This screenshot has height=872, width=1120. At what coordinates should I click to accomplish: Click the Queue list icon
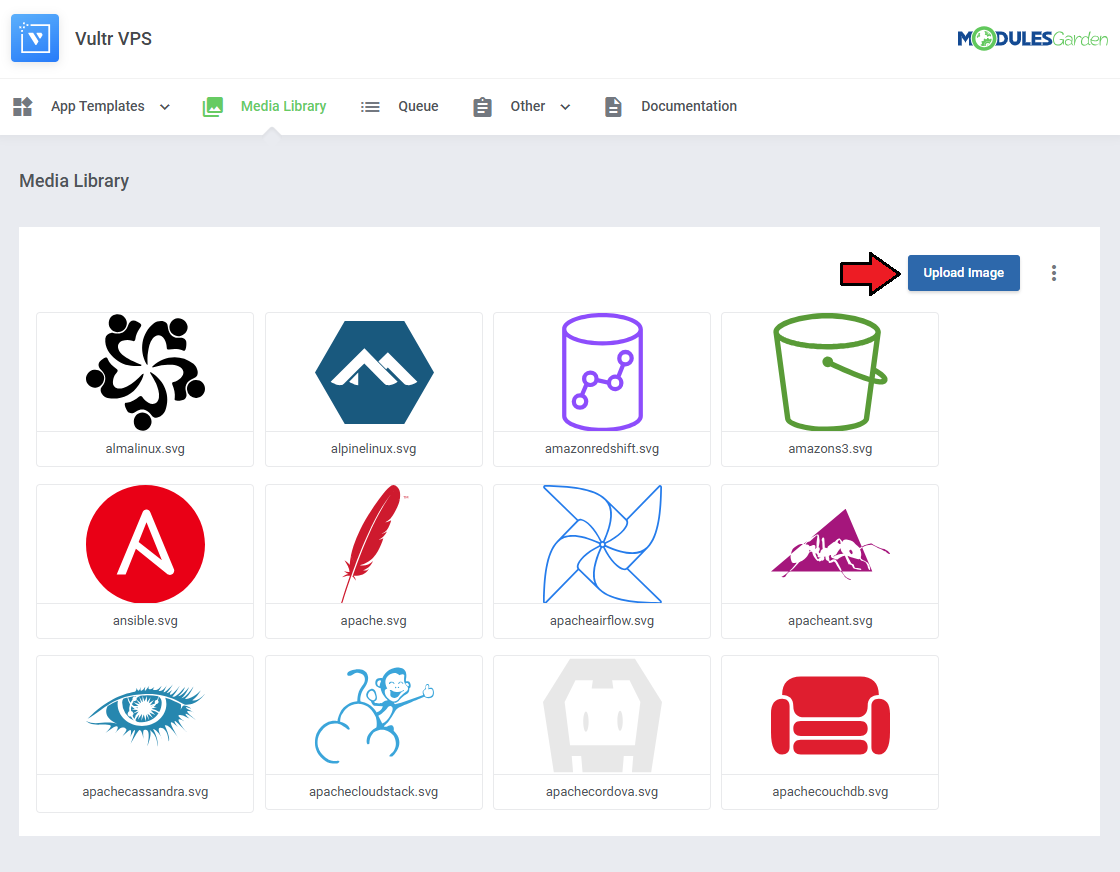click(370, 107)
